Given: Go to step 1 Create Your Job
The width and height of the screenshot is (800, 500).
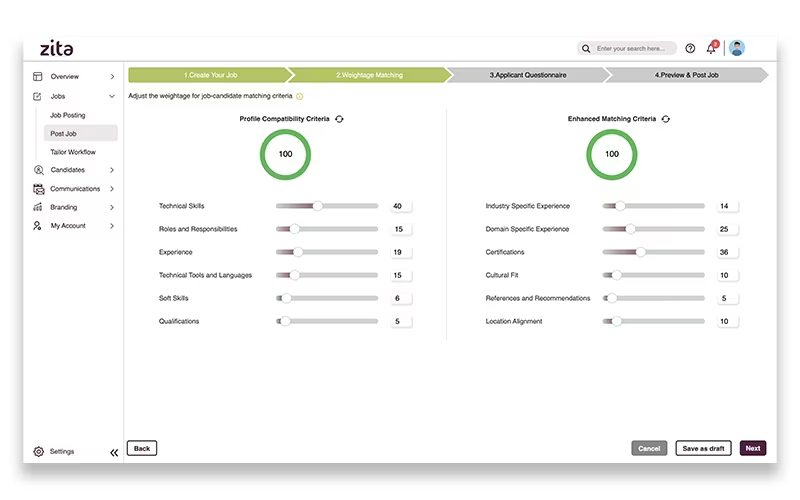Looking at the screenshot, I should pos(211,75).
